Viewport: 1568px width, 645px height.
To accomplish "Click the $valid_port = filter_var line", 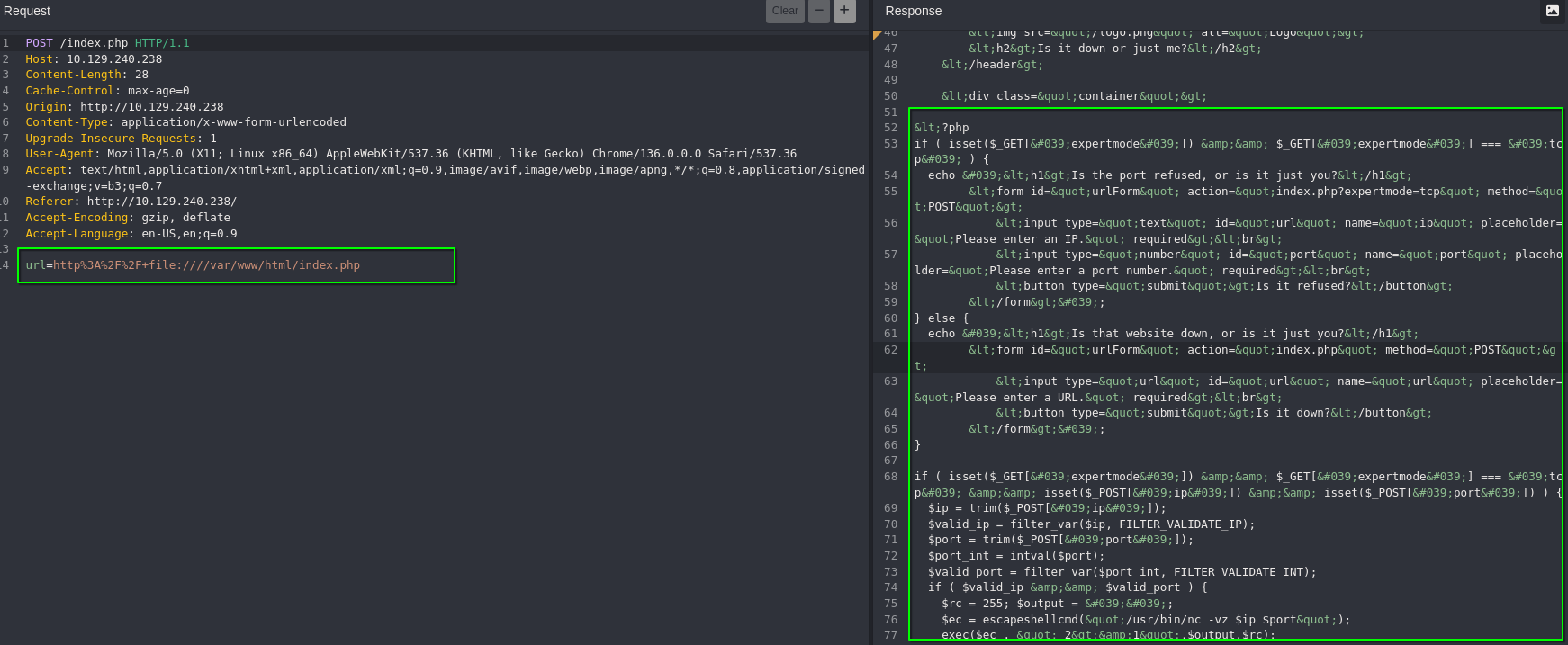I will (x=1122, y=572).
